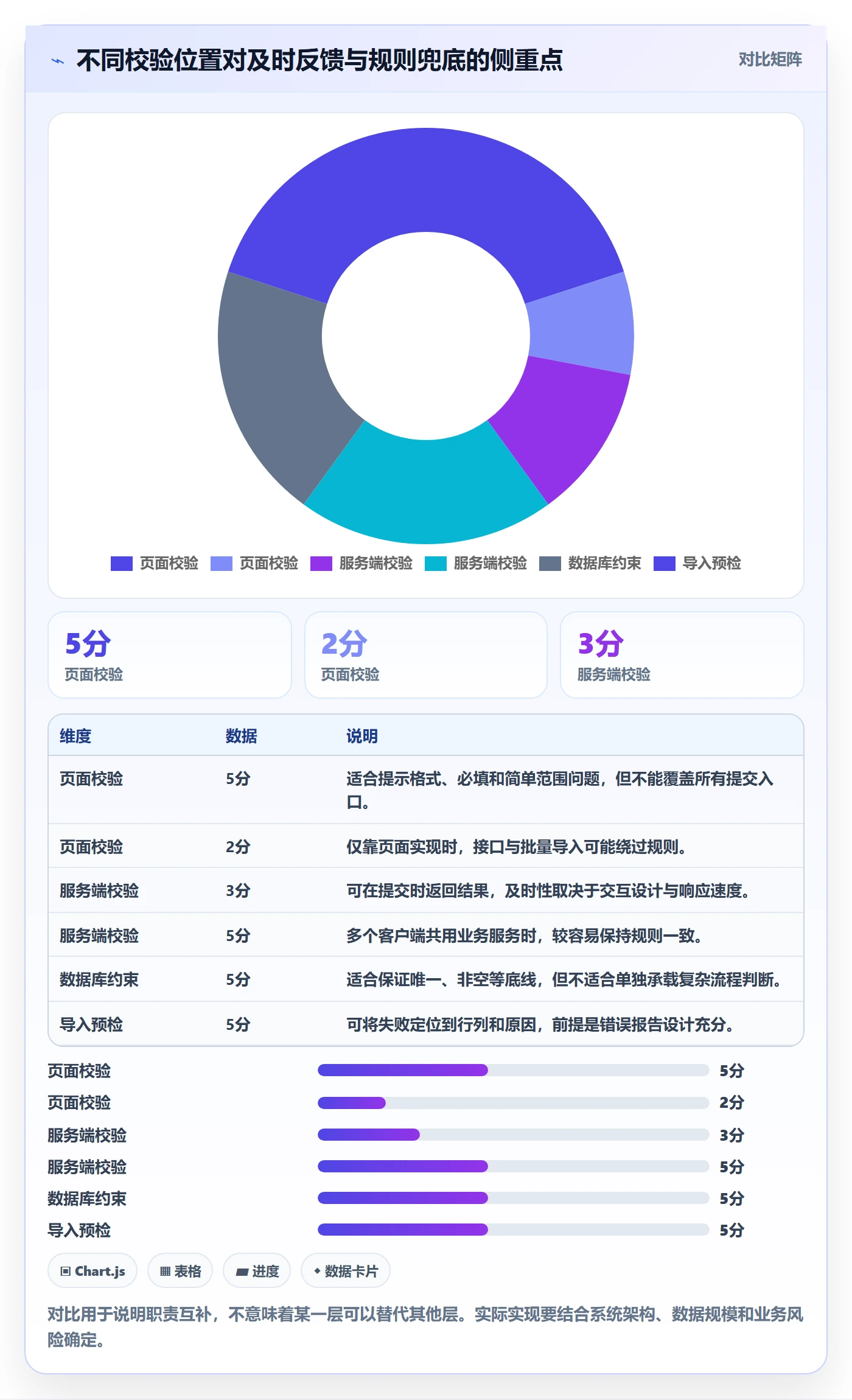Click the 对比矩阵 label in the header

click(770, 59)
